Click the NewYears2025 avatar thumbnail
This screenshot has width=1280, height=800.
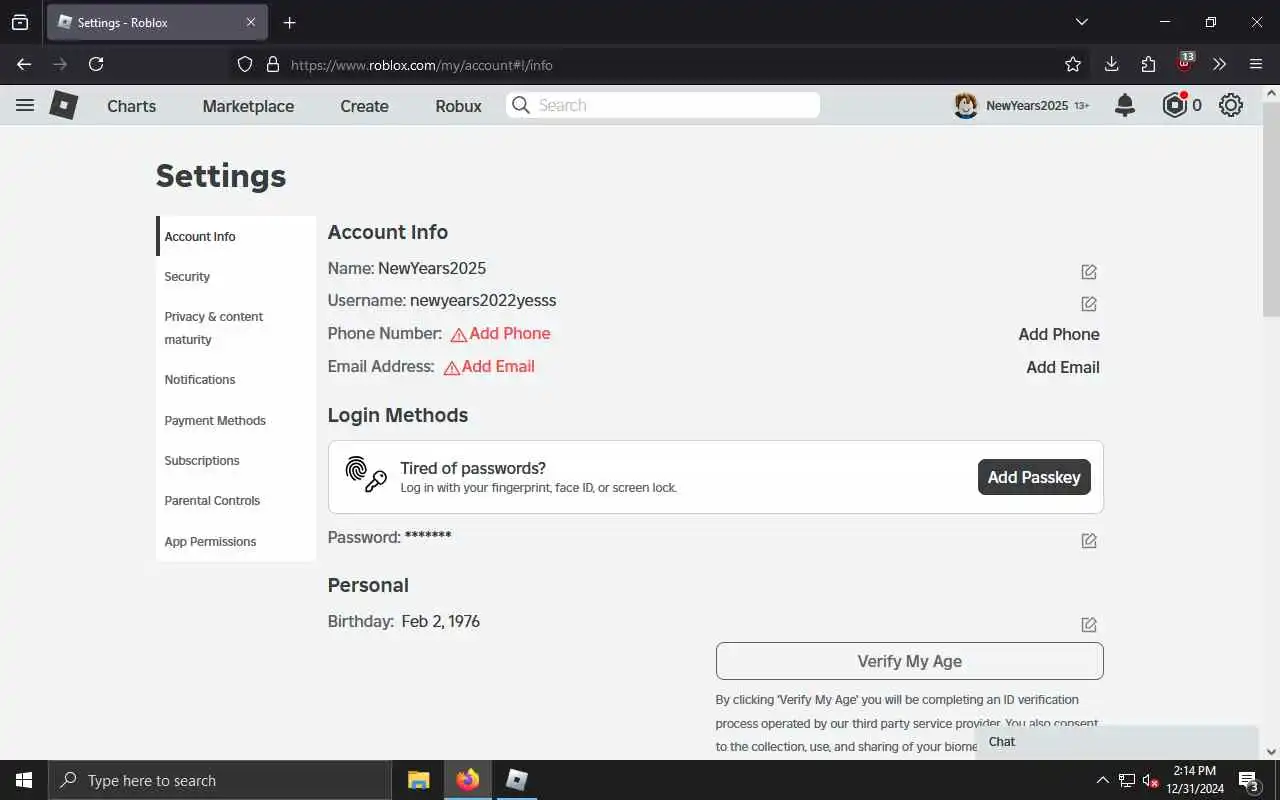pos(965,105)
